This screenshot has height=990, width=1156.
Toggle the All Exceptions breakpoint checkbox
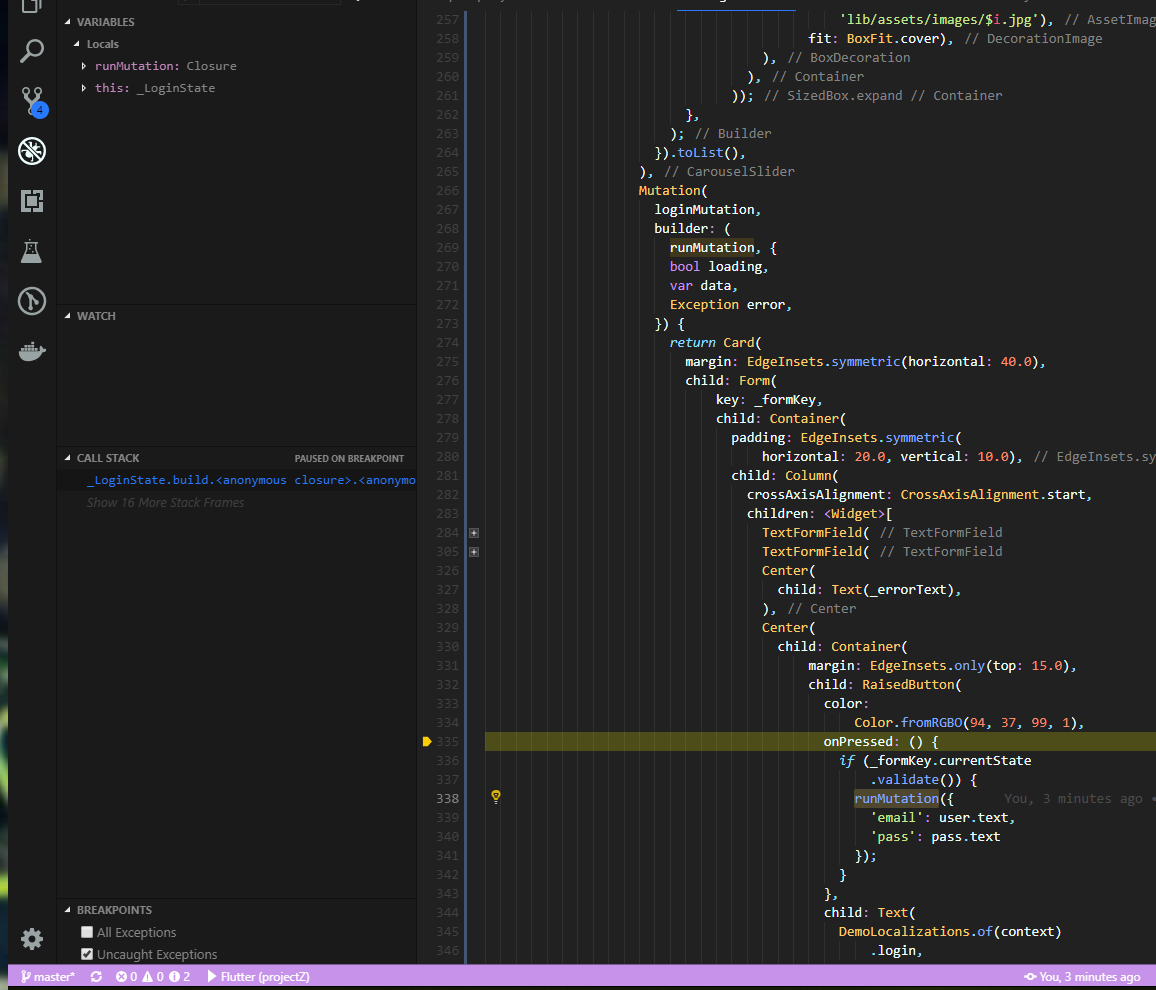[x=87, y=932]
